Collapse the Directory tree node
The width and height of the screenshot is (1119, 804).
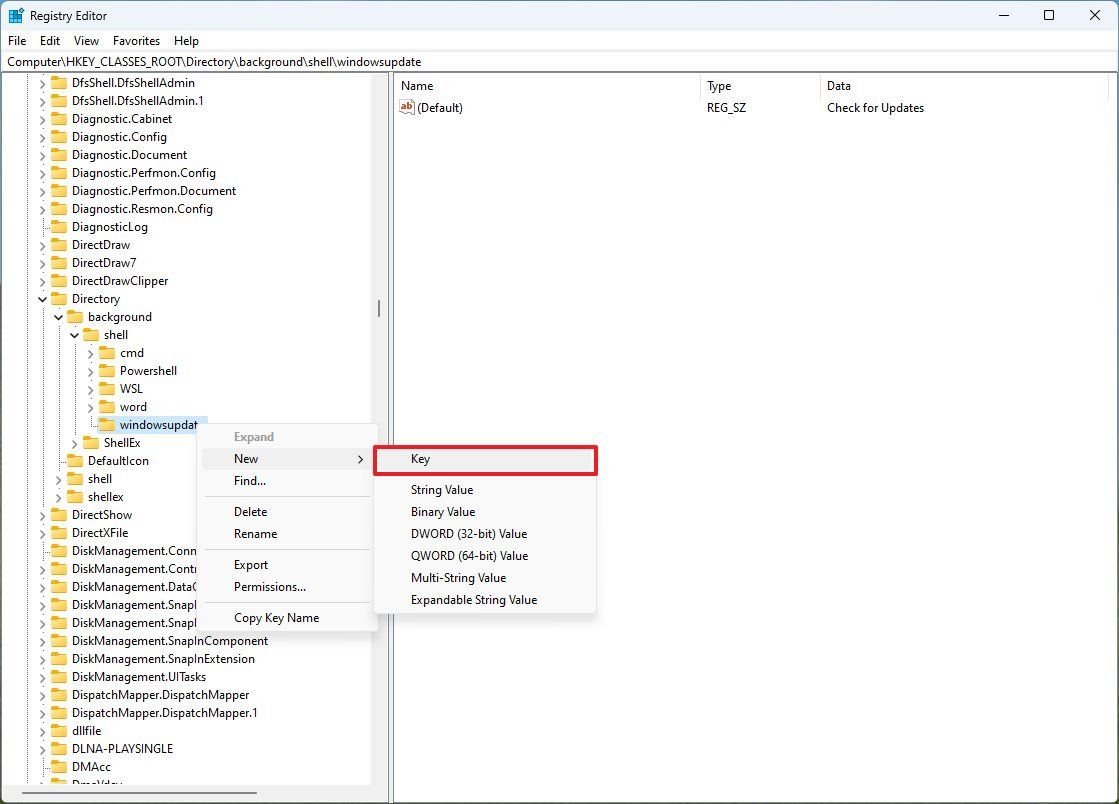click(x=42, y=298)
